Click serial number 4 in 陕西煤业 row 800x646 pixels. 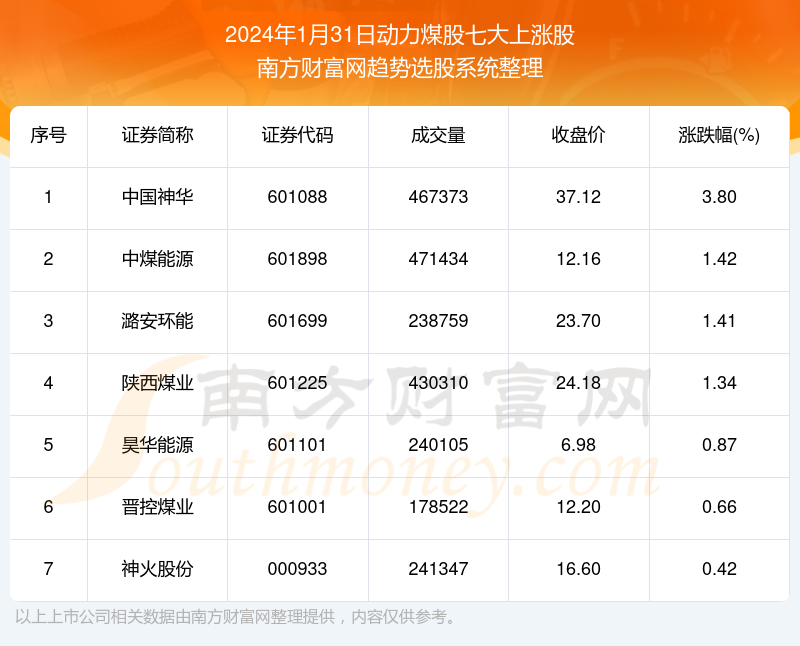[x=48, y=383]
